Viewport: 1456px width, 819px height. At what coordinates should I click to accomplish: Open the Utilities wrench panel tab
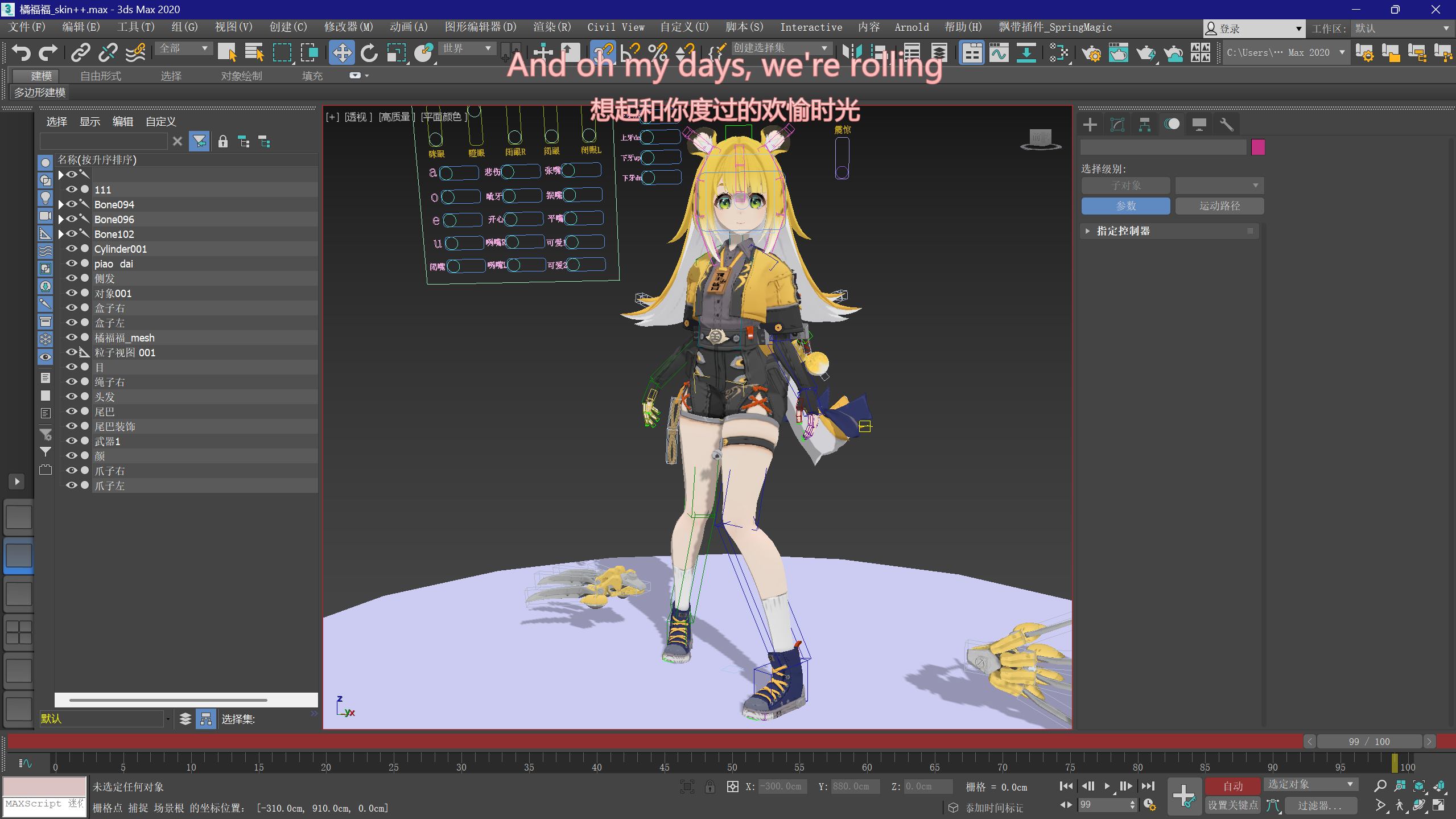[x=1226, y=124]
